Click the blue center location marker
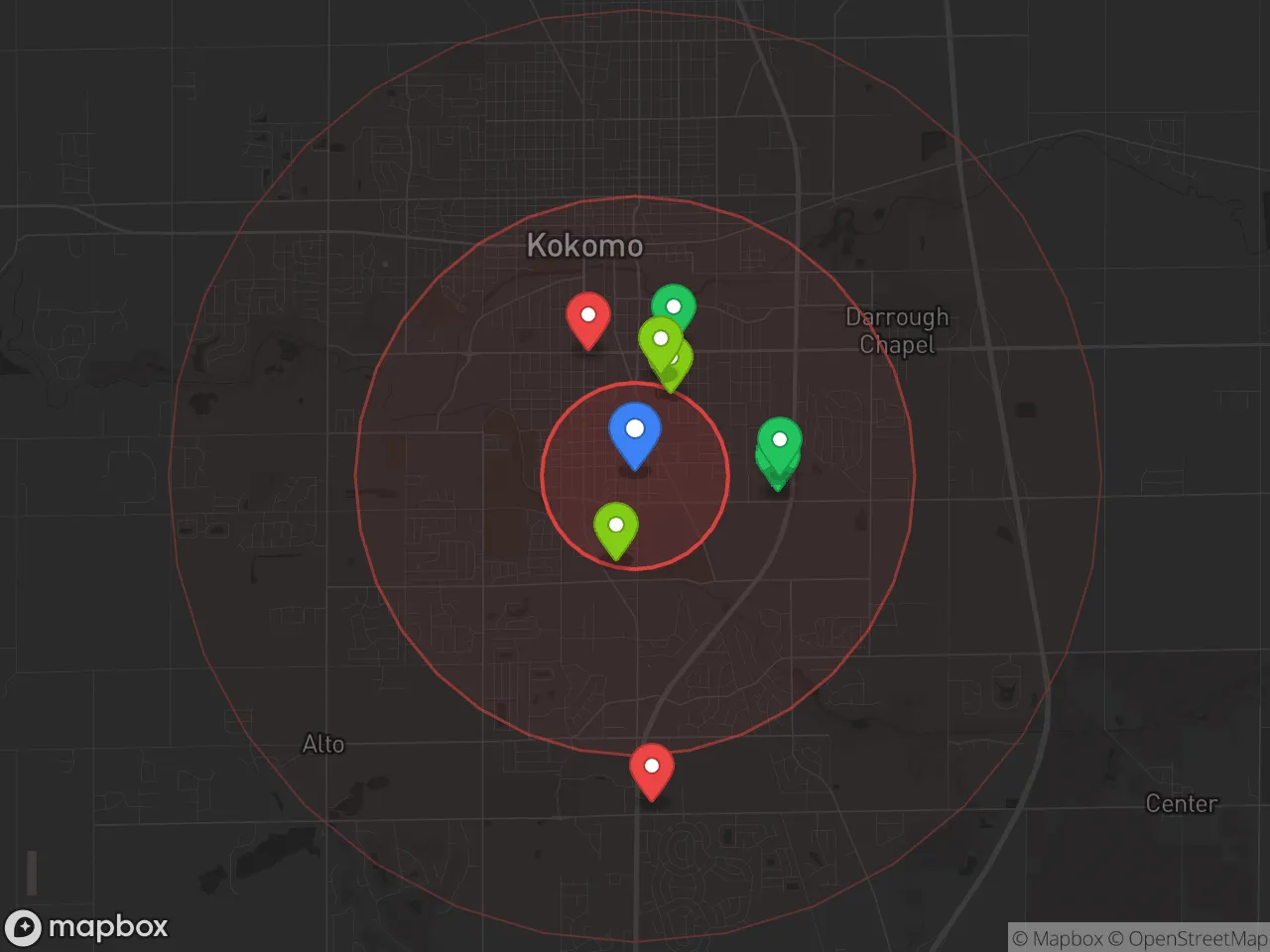Image resolution: width=1270 pixels, height=952 pixels. pyautogui.click(x=635, y=436)
